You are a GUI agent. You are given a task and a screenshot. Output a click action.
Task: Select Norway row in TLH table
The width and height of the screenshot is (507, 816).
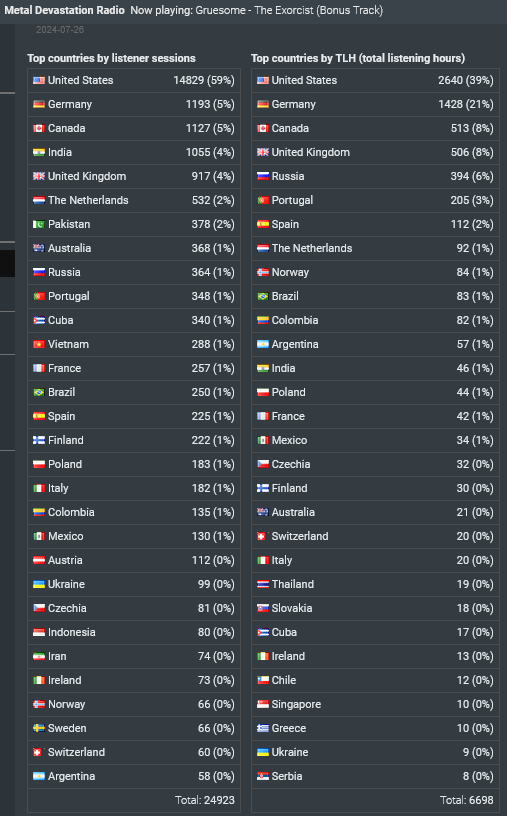(375, 272)
